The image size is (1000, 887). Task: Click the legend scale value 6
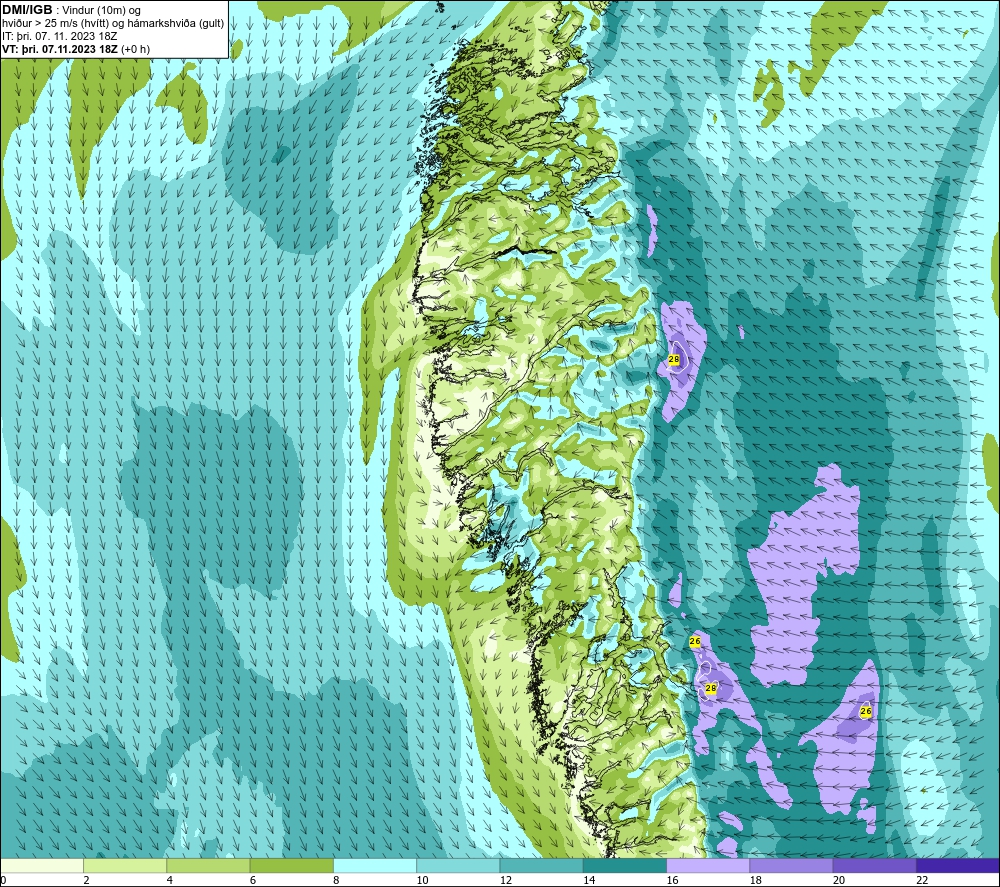[253, 880]
